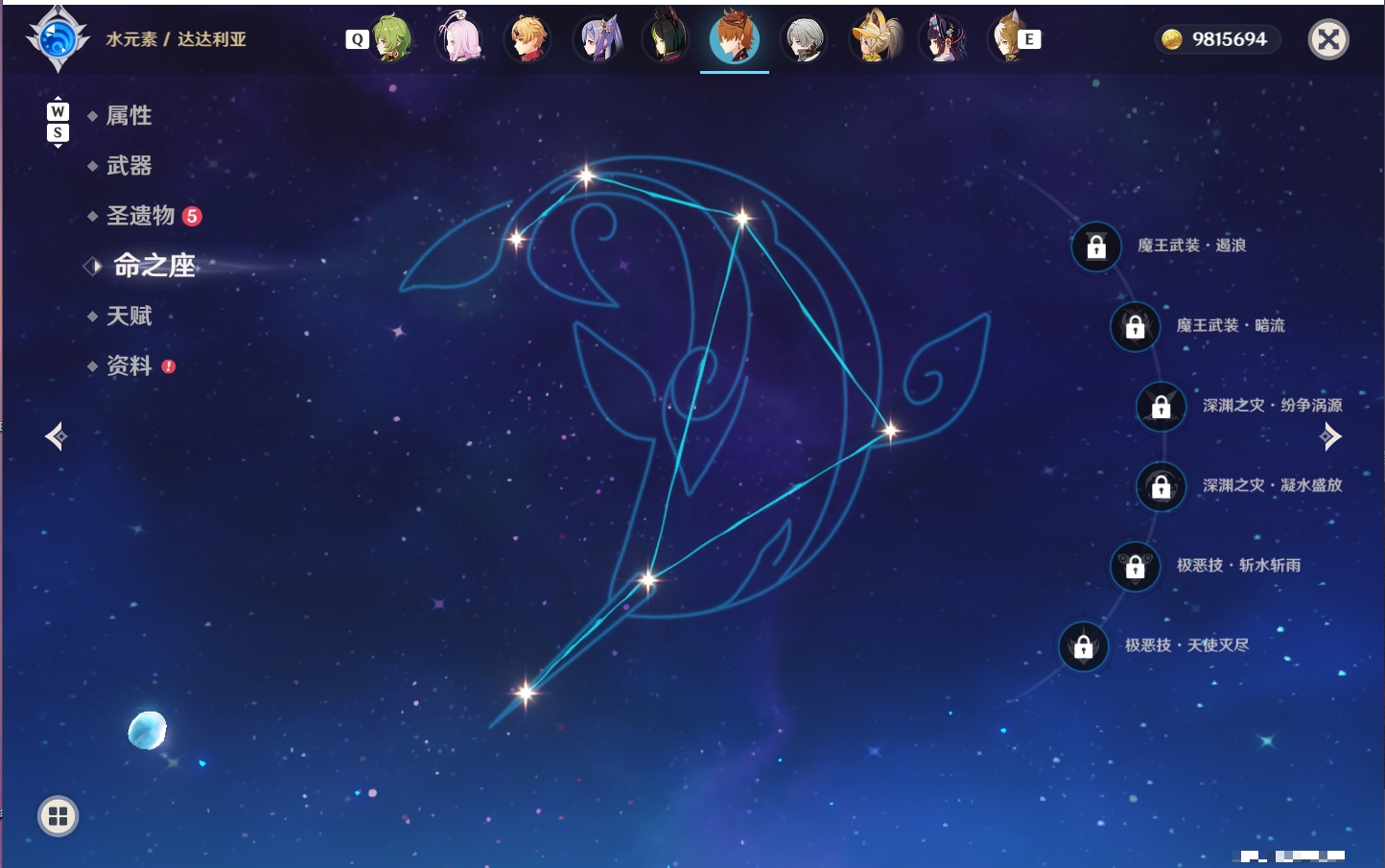Click the E next-character key icon
This screenshot has height=868, width=1385.
point(1029,39)
